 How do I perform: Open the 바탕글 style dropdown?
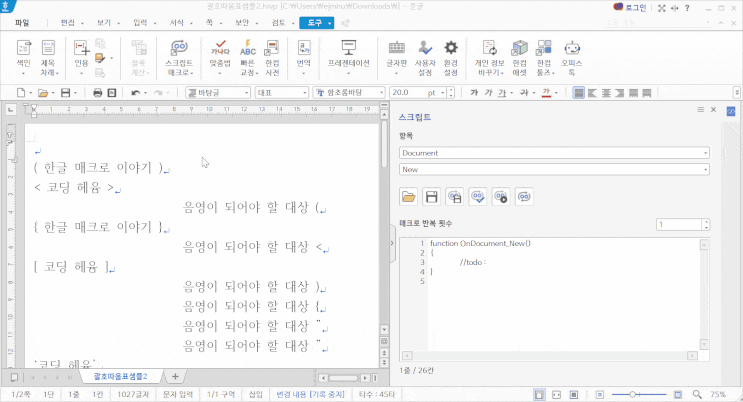click(x=217, y=92)
